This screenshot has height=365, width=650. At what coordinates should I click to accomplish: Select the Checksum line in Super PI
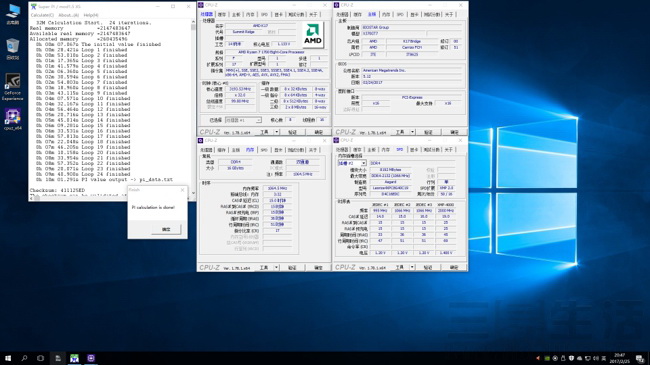(x=57, y=190)
